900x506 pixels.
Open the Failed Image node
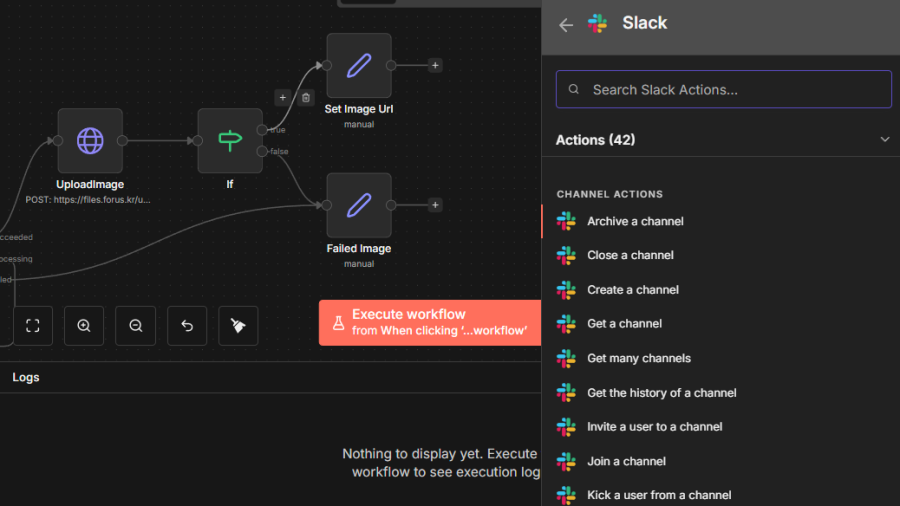point(358,206)
